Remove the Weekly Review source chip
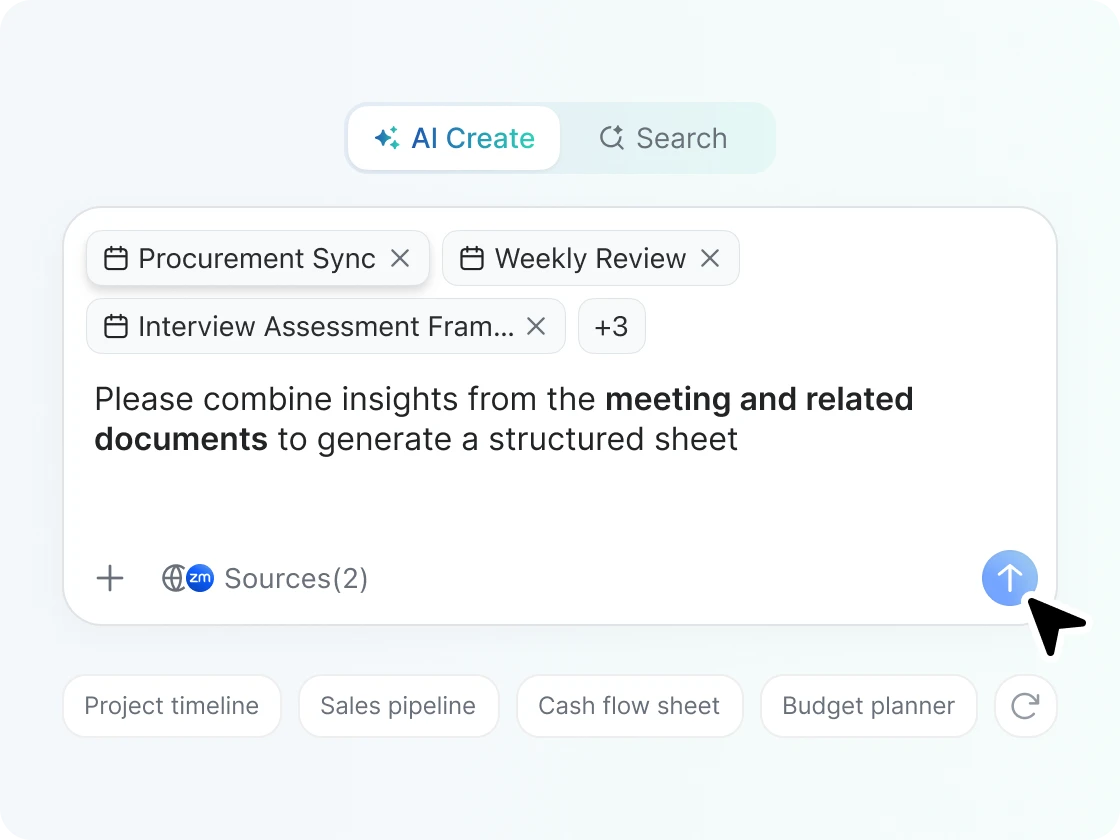Image resolution: width=1120 pixels, height=840 pixels. click(711, 258)
